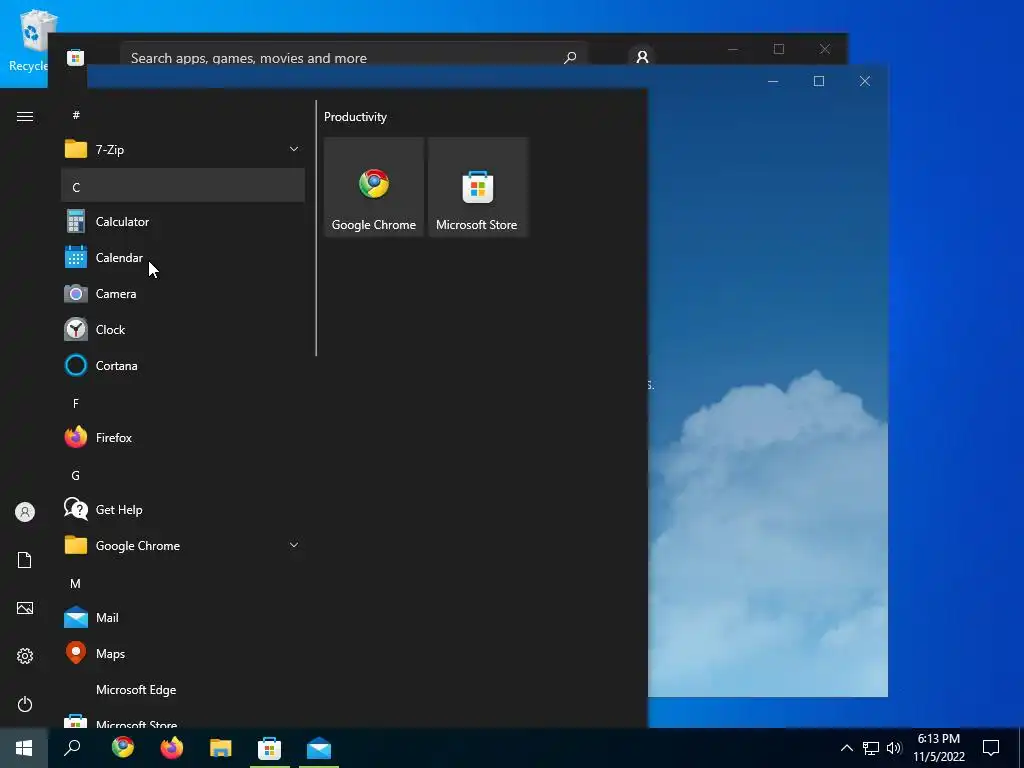Open the user account icon in Start sidebar
Viewport: 1024px width, 768px height.
[x=25, y=512]
